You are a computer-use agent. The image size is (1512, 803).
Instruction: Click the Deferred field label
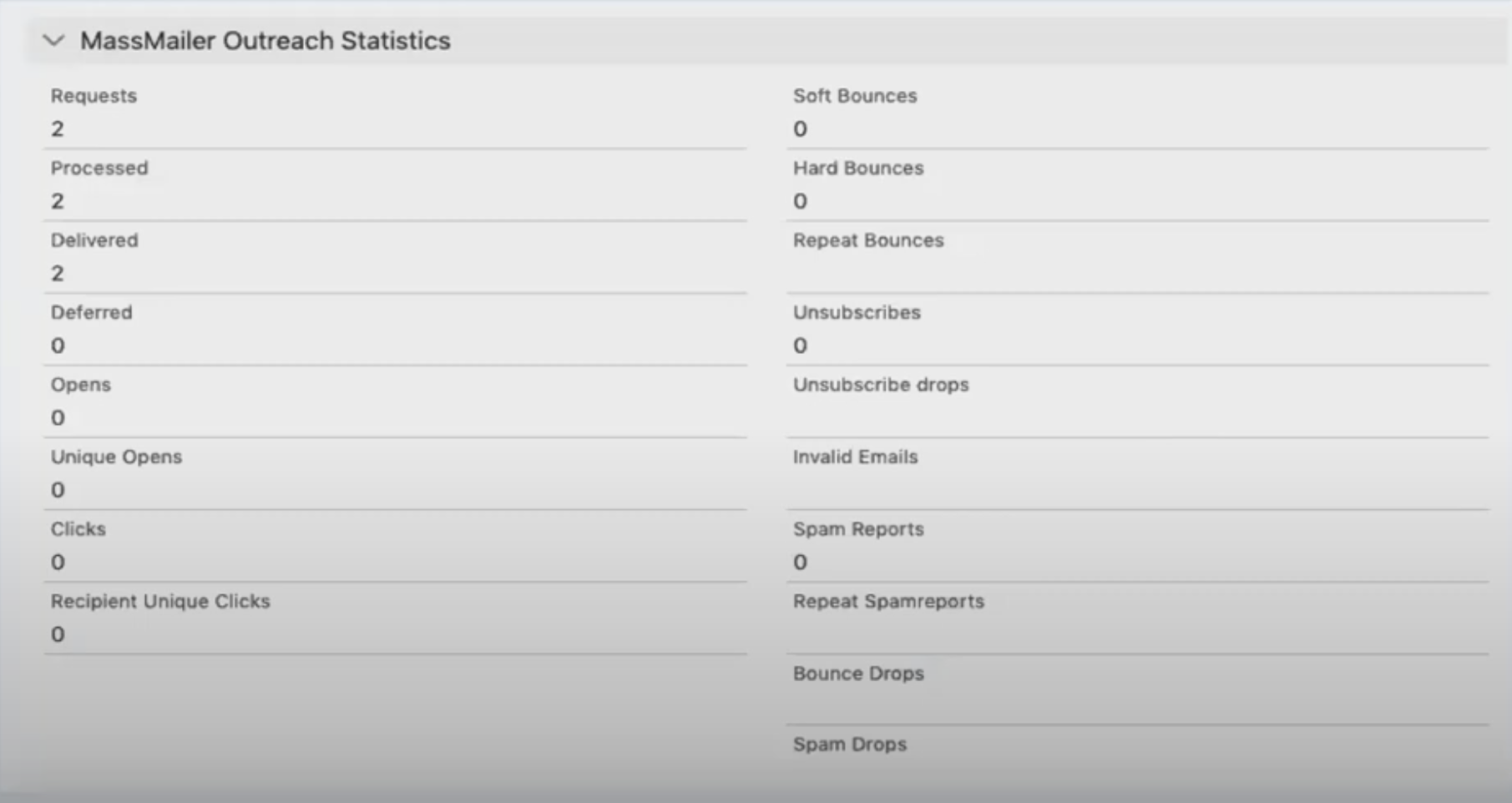click(91, 312)
